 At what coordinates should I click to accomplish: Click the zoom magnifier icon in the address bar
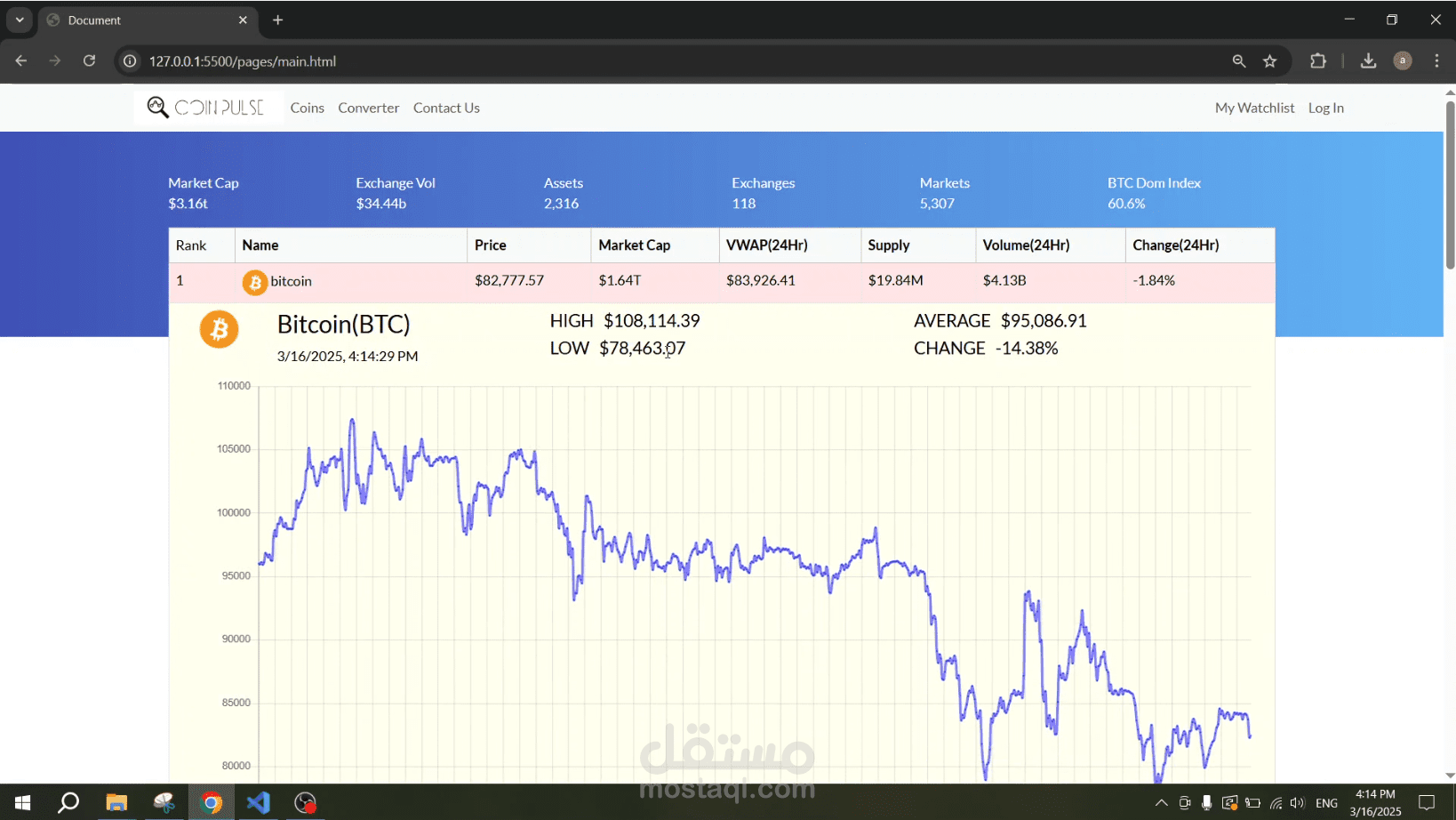pyautogui.click(x=1239, y=60)
